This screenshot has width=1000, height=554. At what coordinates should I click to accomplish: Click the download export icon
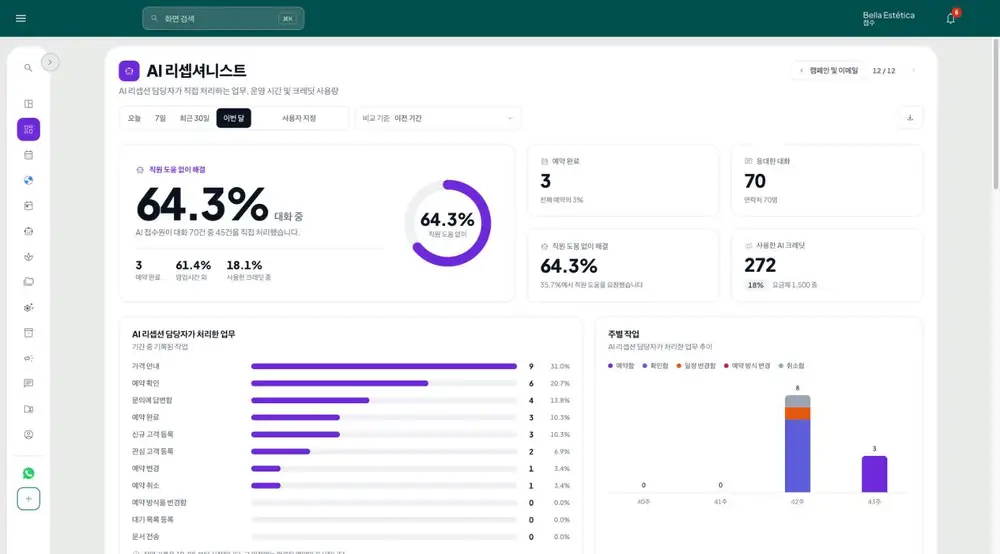(910, 118)
